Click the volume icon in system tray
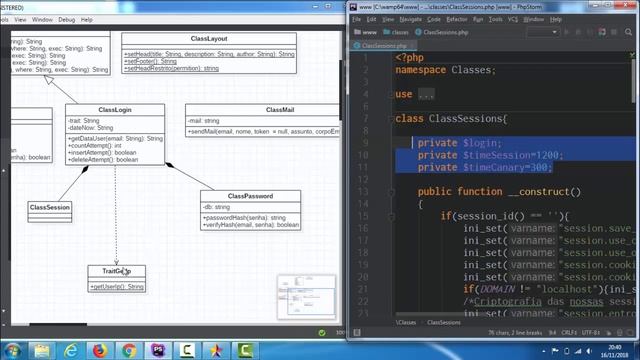The height and width of the screenshot is (360, 640). [x=589, y=351]
